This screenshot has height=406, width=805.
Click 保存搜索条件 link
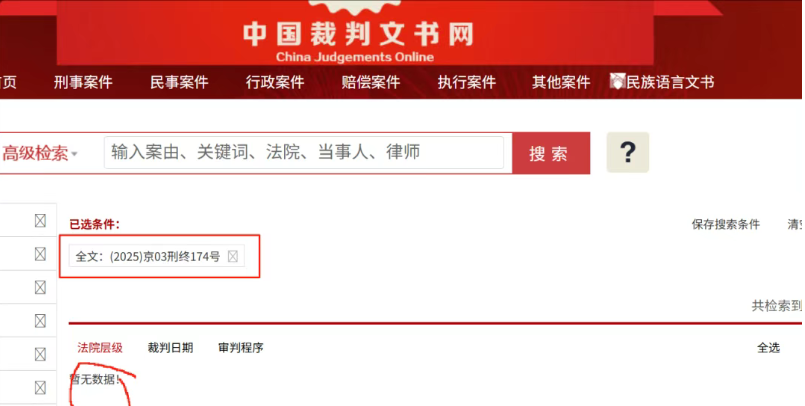(725, 224)
